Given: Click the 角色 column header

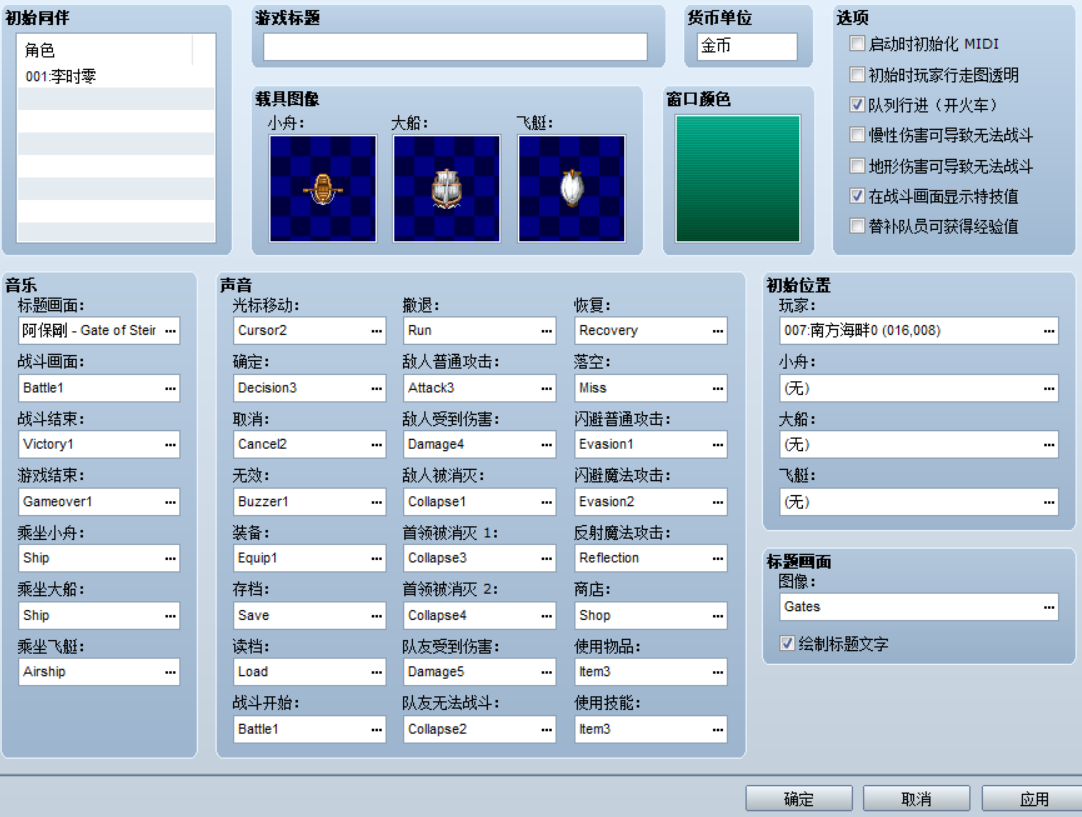Looking at the screenshot, I should 105,50.
